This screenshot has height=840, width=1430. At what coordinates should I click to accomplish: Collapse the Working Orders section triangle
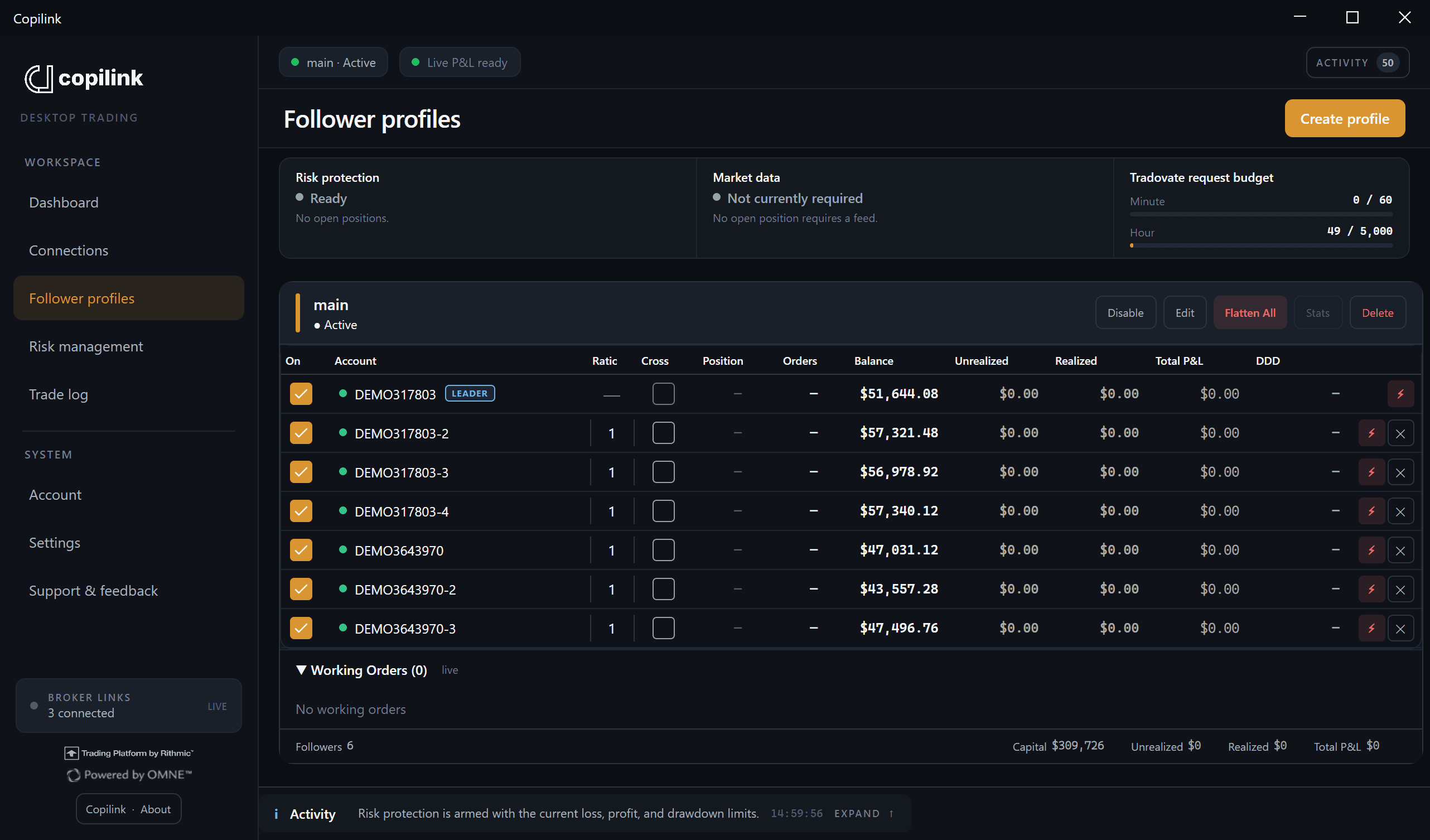point(301,670)
